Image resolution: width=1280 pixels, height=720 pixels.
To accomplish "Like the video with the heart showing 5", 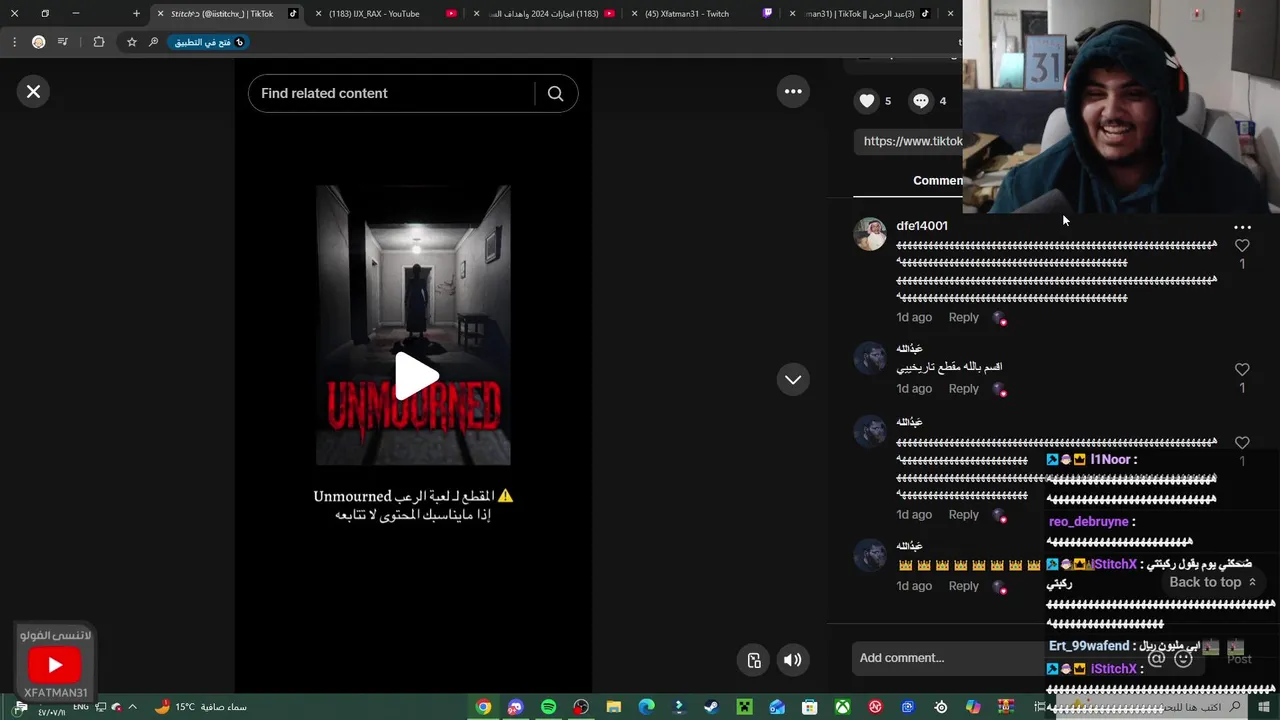I will pos(867,100).
